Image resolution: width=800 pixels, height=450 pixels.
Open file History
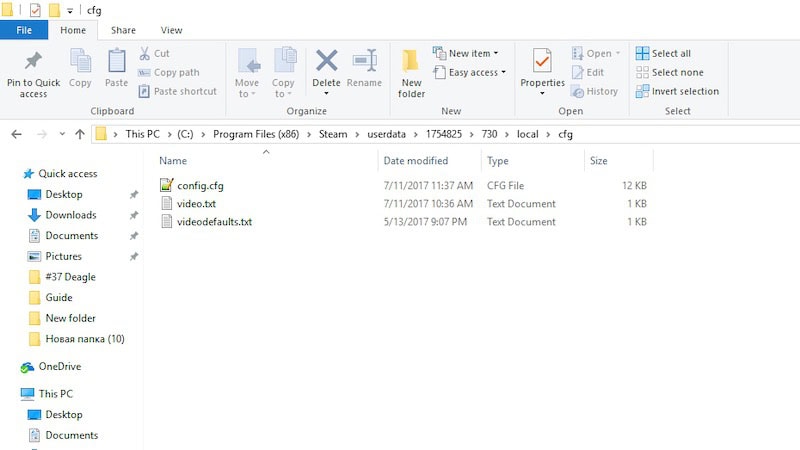click(x=595, y=91)
